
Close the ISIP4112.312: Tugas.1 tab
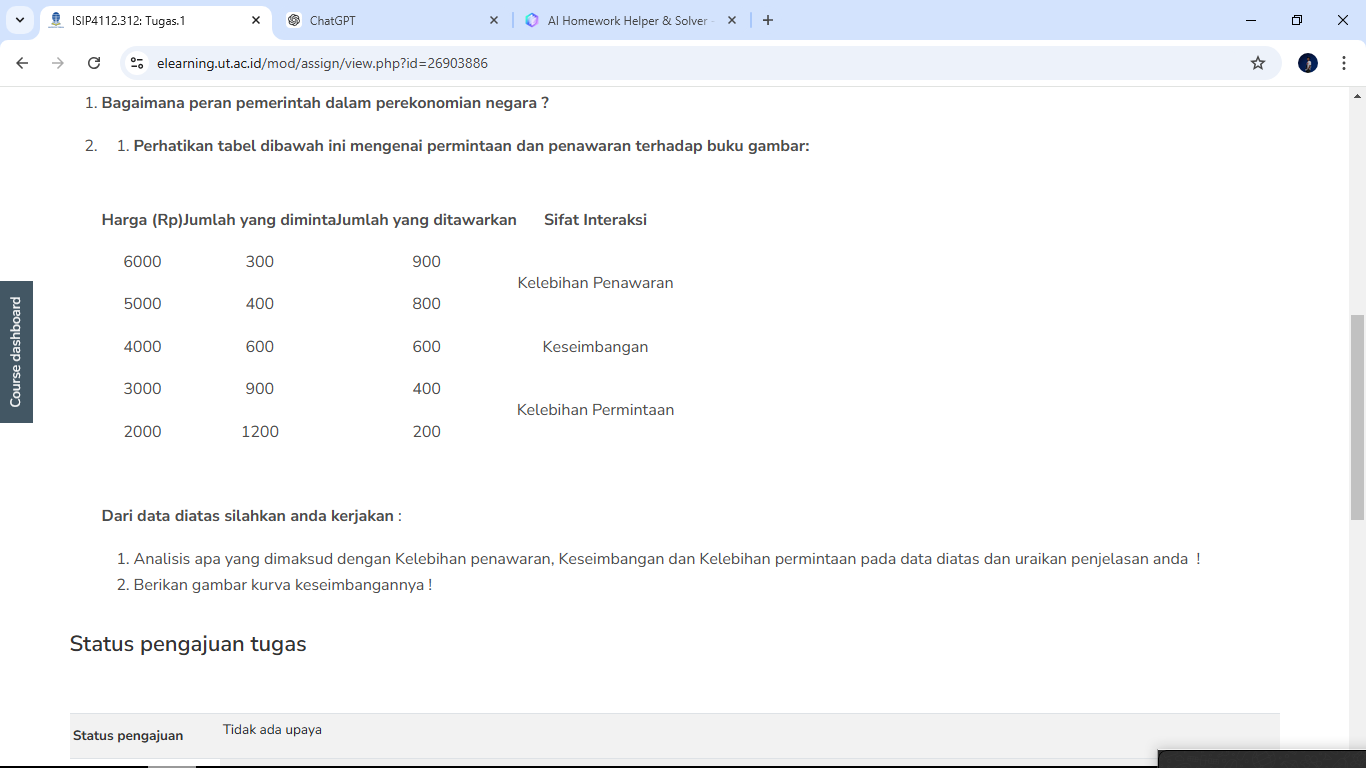(256, 20)
